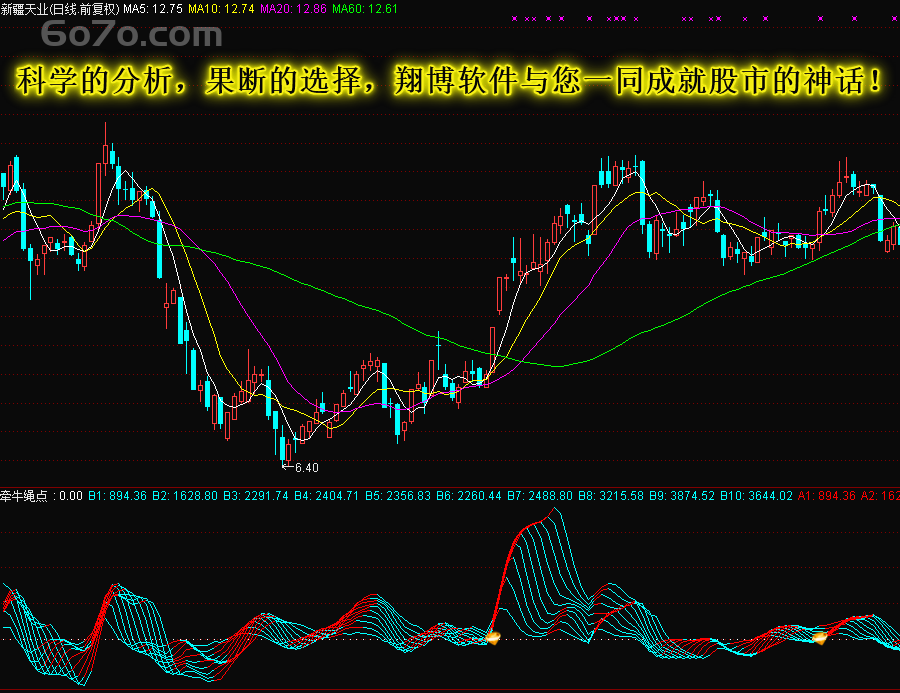The height and width of the screenshot is (693, 900).
Task: Click the 6.40 lowest price label
Action: click(307, 468)
